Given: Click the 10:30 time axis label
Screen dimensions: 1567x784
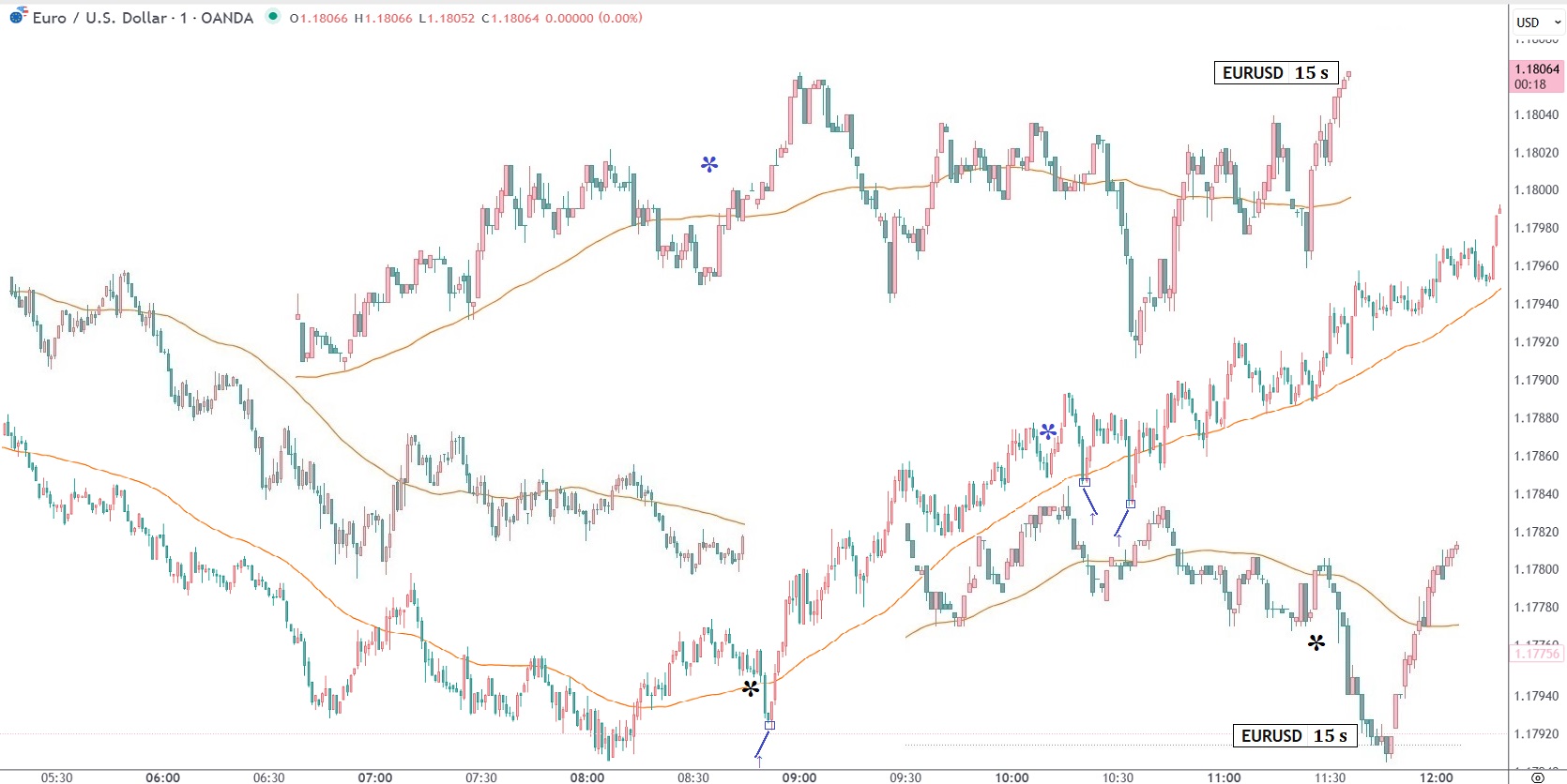Looking at the screenshot, I should coord(1118,777).
